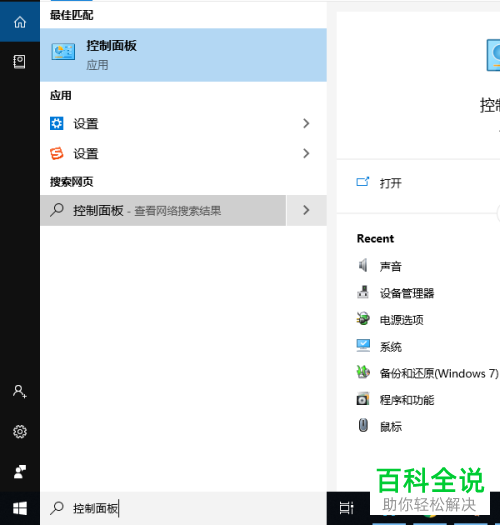Open the Windows Start button
500x525 pixels.
click(x=20, y=509)
